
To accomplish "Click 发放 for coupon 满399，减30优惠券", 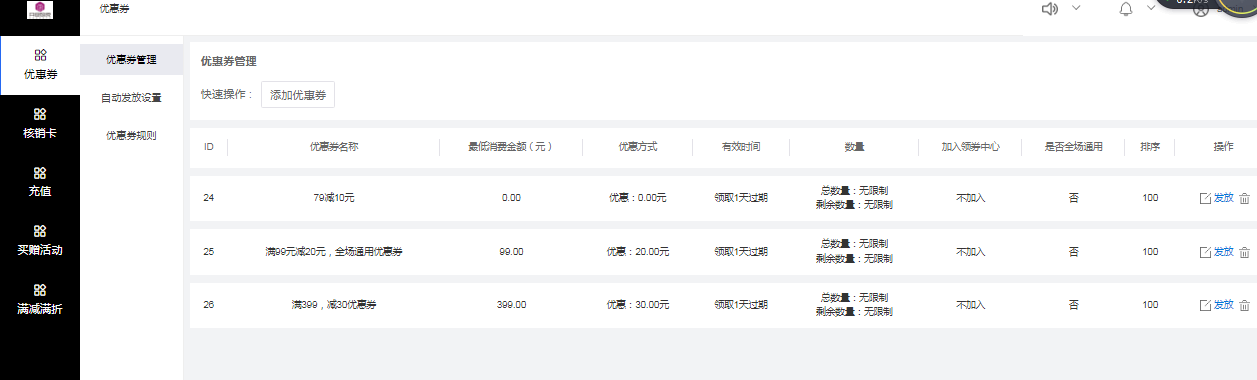I will (1224, 305).
